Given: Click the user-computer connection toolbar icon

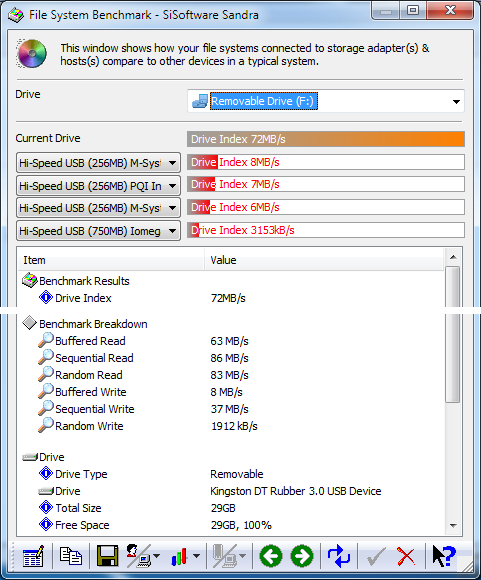Looking at the screenshot, I should [x=139, y=556].
